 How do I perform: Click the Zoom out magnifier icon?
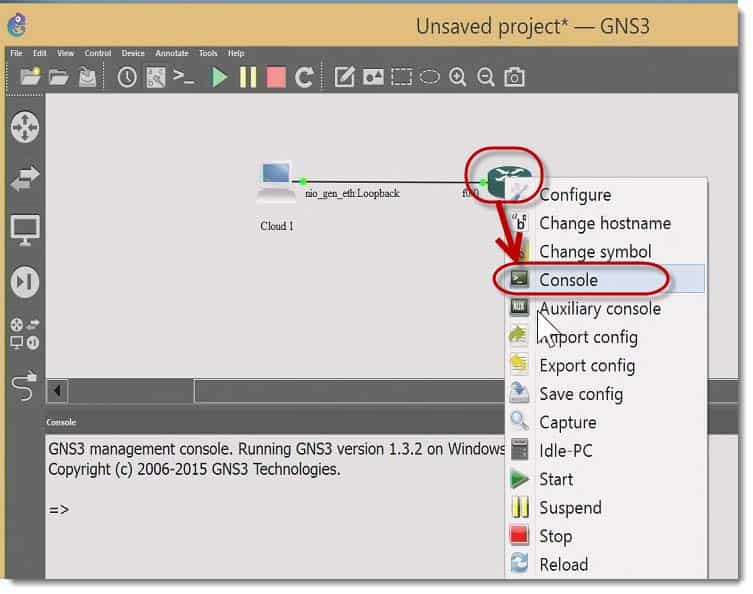pos(486,77)
